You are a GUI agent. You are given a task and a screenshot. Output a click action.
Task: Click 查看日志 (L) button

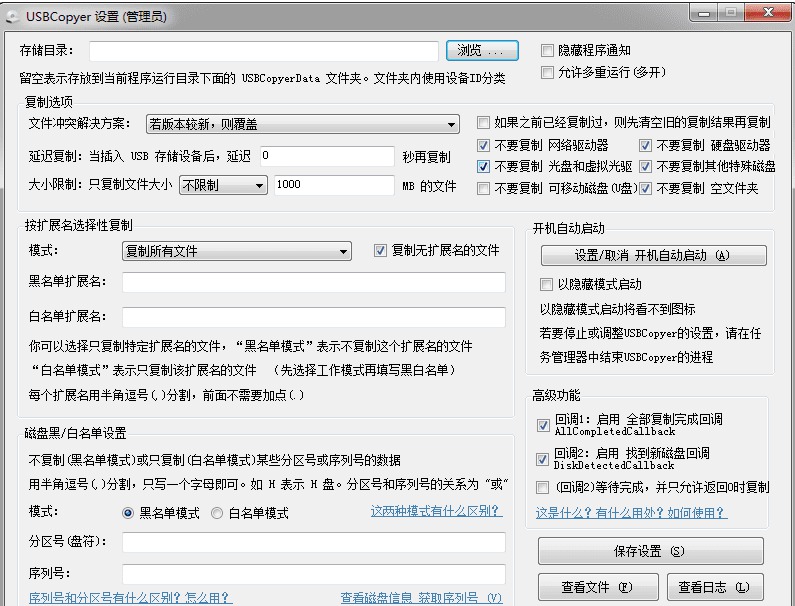pyautogui.click(x=715, y=587)
